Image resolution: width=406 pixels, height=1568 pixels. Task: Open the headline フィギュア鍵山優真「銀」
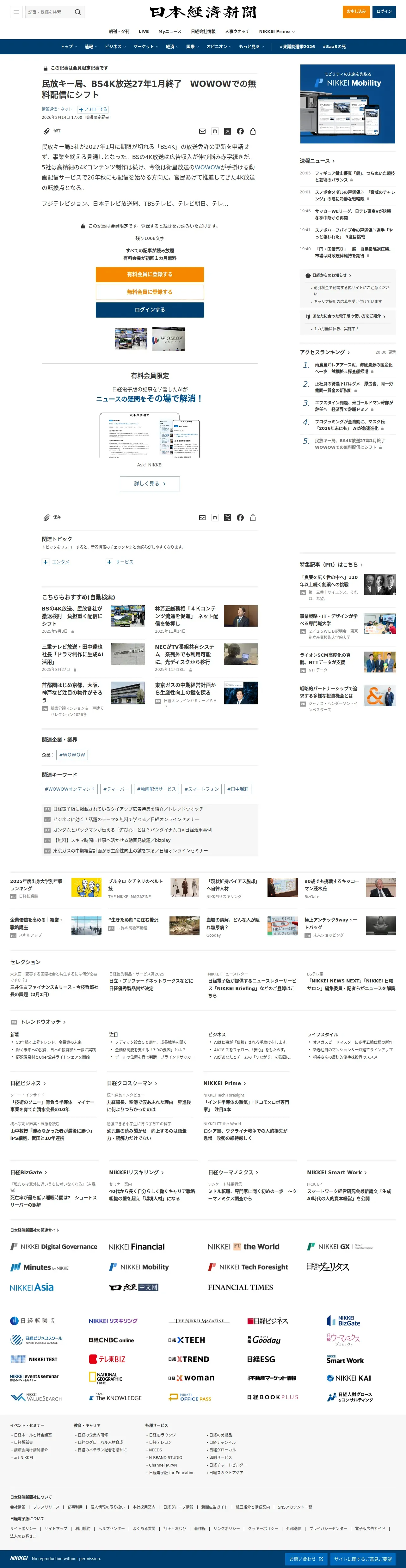tap(355, 177)
